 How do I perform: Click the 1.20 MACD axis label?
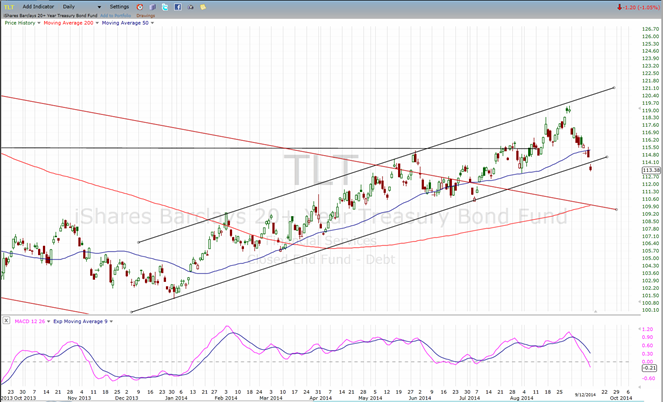[647, 329]
